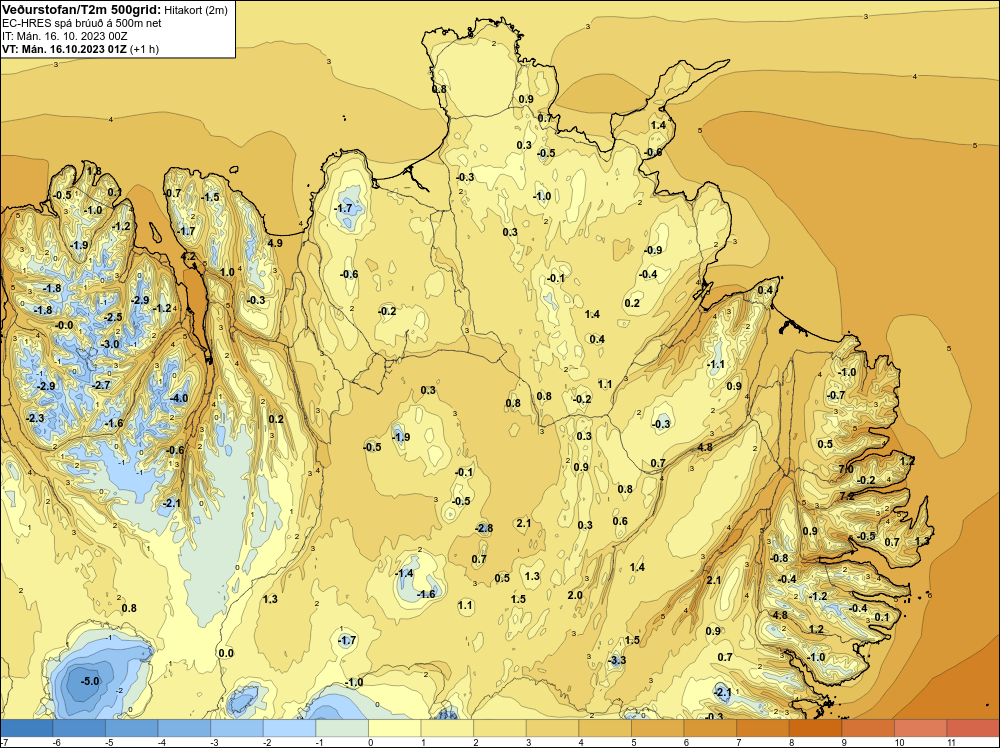
Task: Click the 2.0 temperature value
Action: (x=575, y=595)
